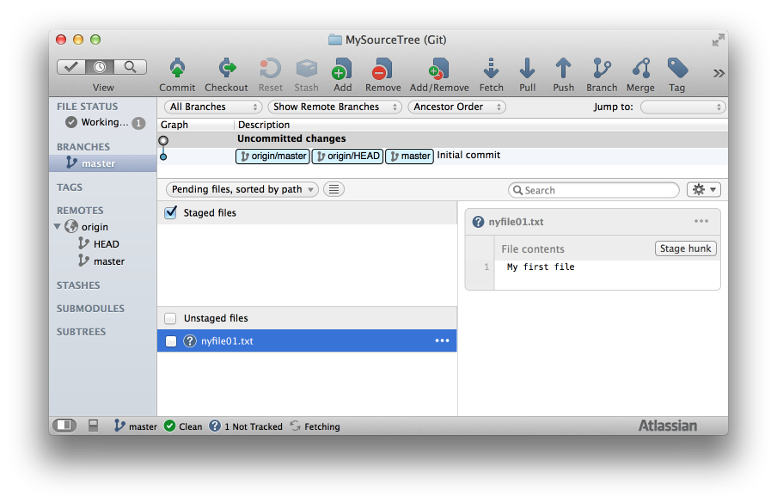The width and height of the screenshot is (777, 503).
Task: Click the Description column header
Action: 481,124
